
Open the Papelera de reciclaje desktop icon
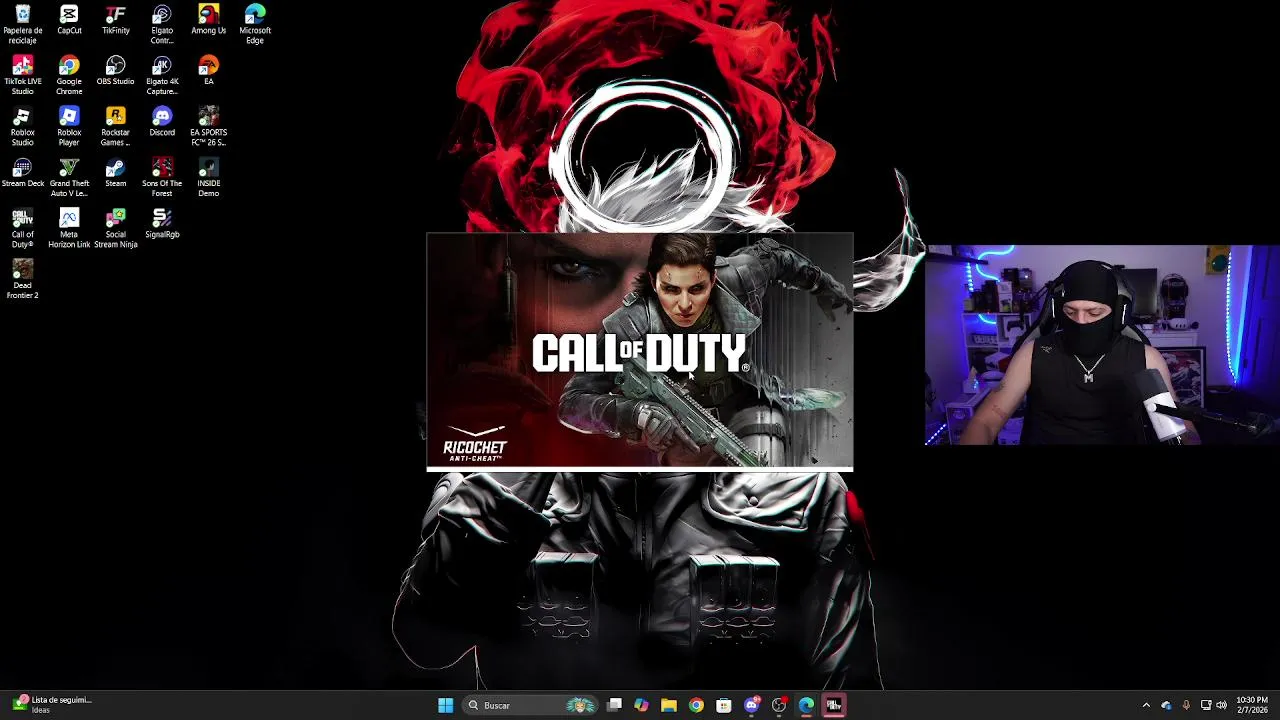(22, 25)
